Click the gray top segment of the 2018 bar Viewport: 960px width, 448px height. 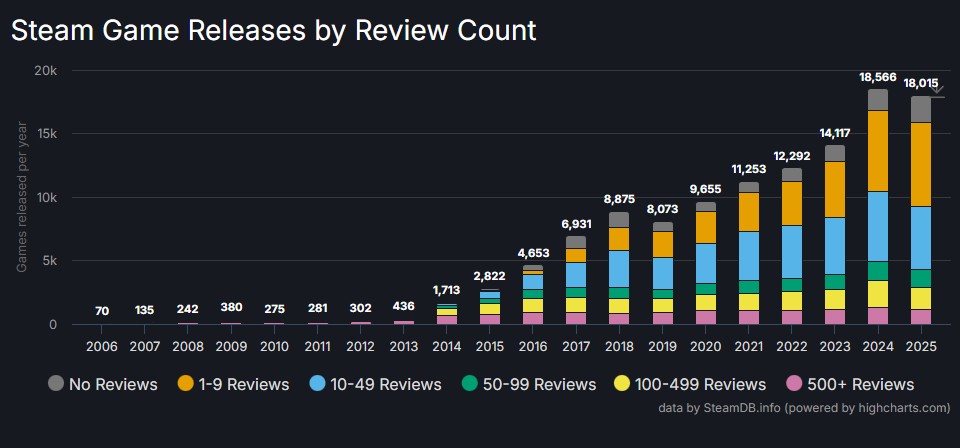619,219
